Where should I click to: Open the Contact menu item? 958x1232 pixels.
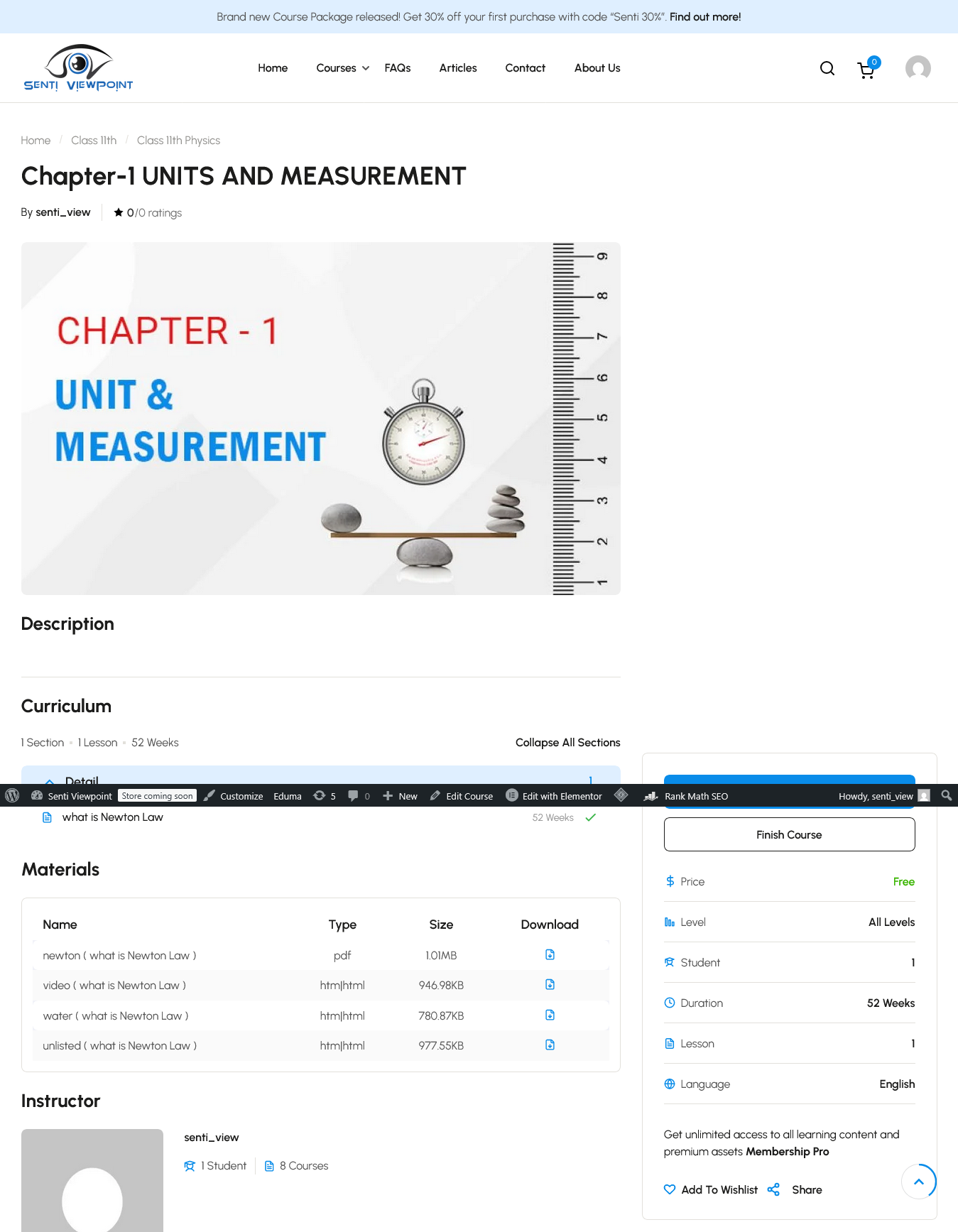526,68
